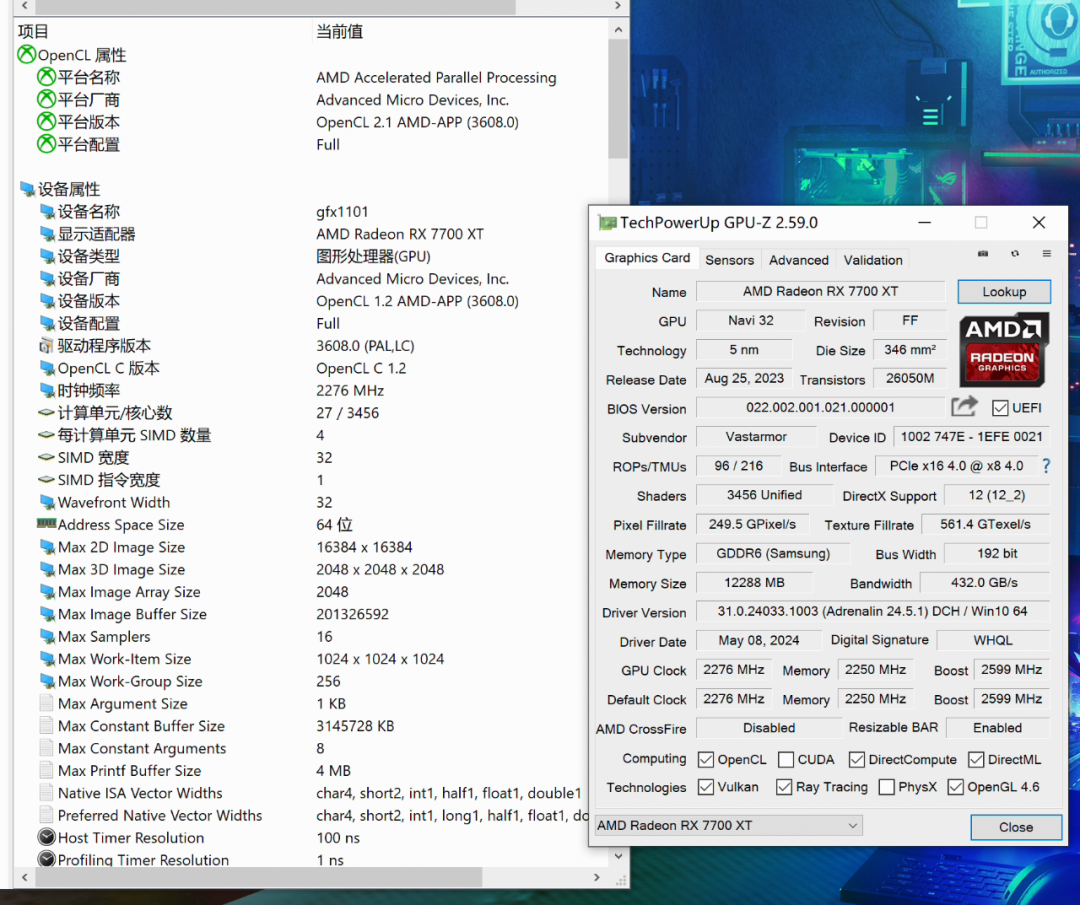This screenshot has height=905, width=1080.
Task: Click the BIOS Version field
Action: point(820,408)
